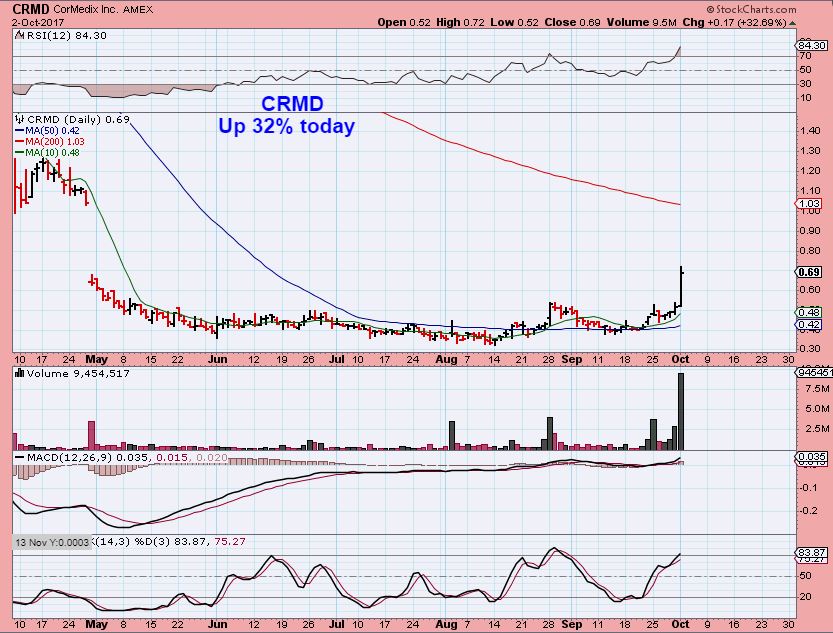Image resolution: width=833 pixels, height=633 pixels.
Task: Click the %D(3) 83.87, 75.27 stochastic label
Action: coord(190,542)
